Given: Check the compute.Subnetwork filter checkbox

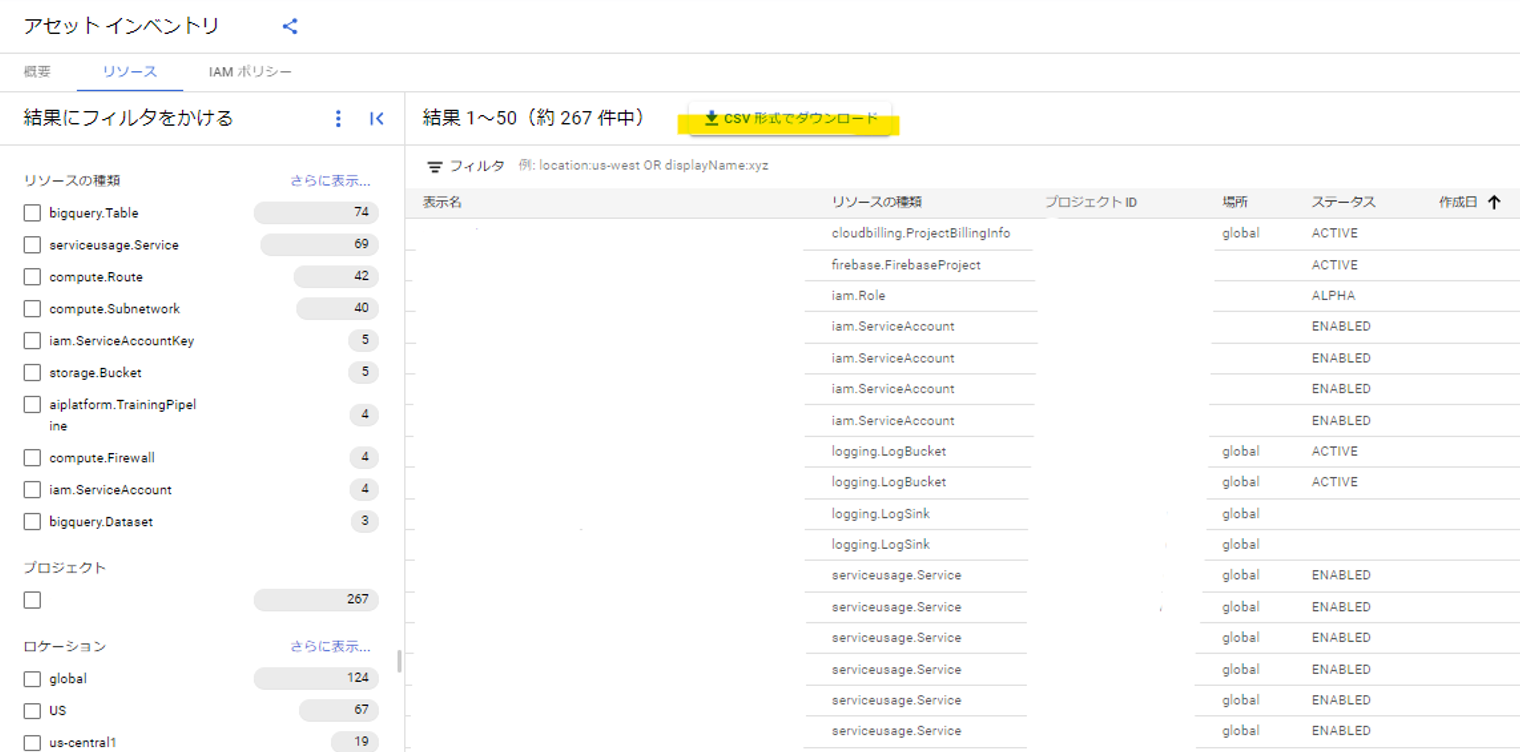Looking at the screenshot, I should coord(30,308).
